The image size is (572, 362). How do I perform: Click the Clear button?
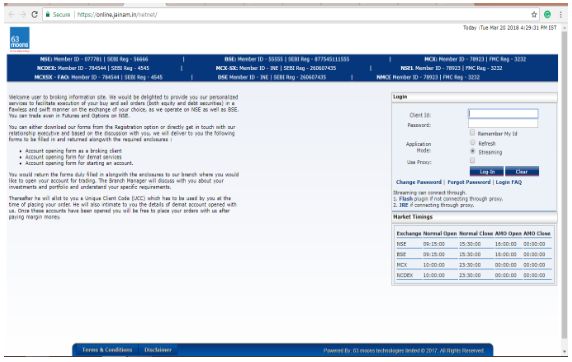pos(522,172)
